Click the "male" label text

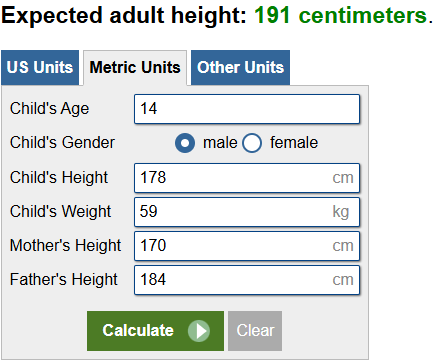pos(220,143)
